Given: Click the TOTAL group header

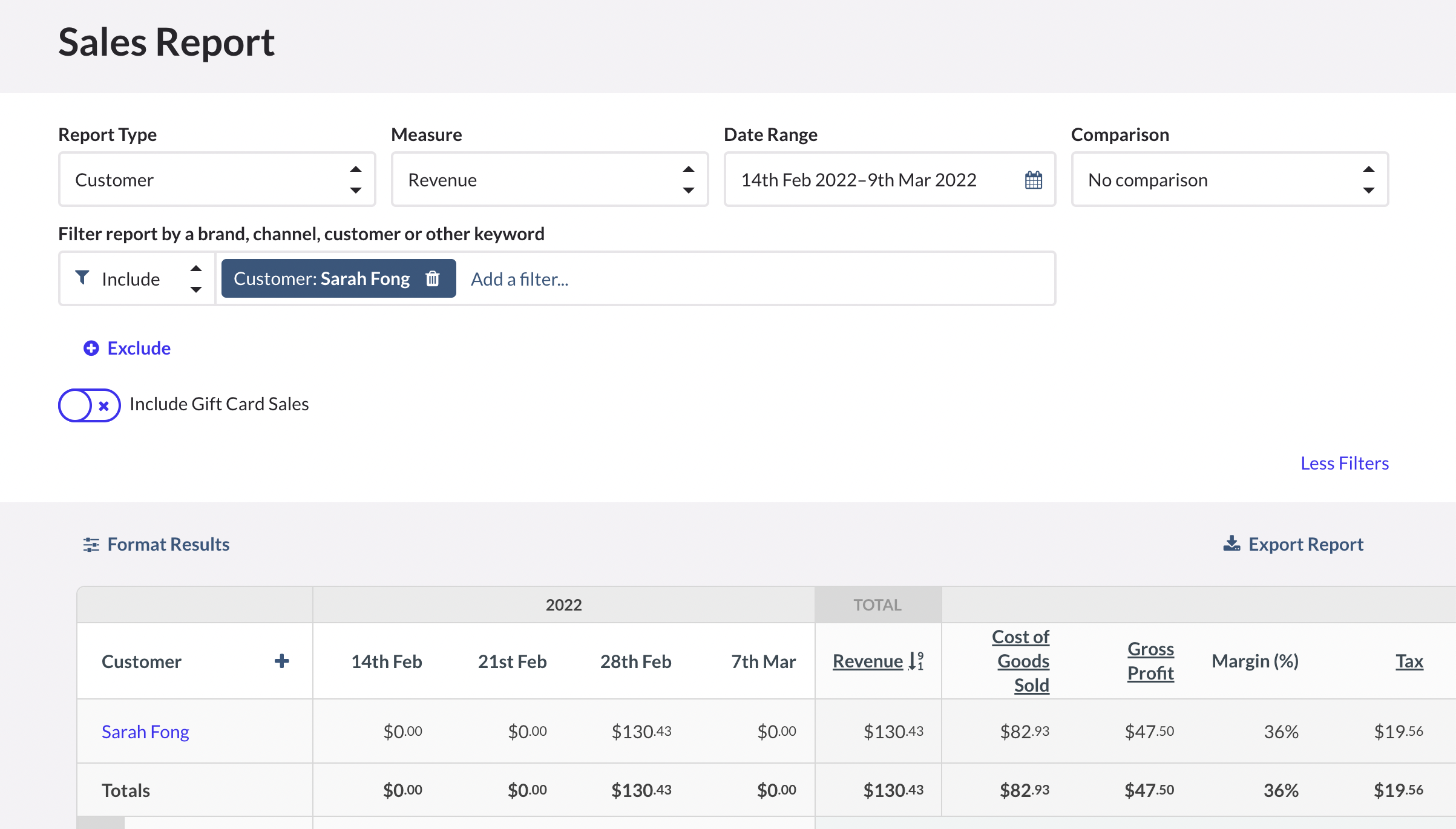Looking at the screenshot, I should 878,605.
